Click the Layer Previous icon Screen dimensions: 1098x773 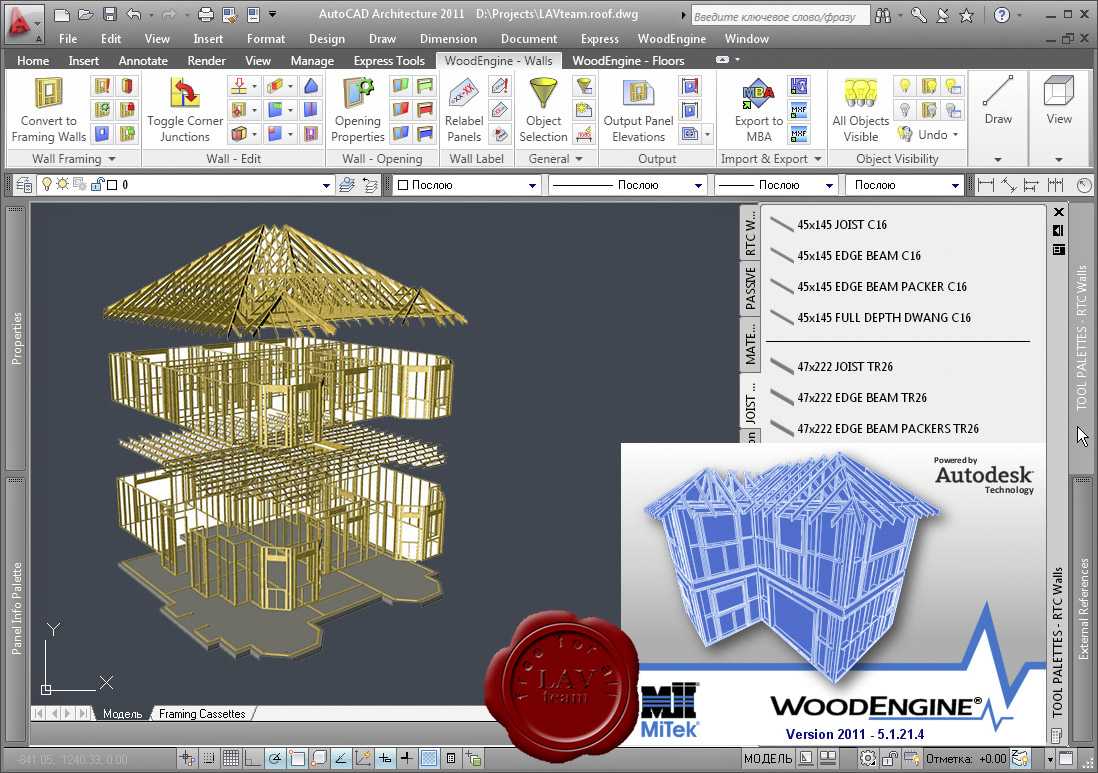[x=370, y=185]
